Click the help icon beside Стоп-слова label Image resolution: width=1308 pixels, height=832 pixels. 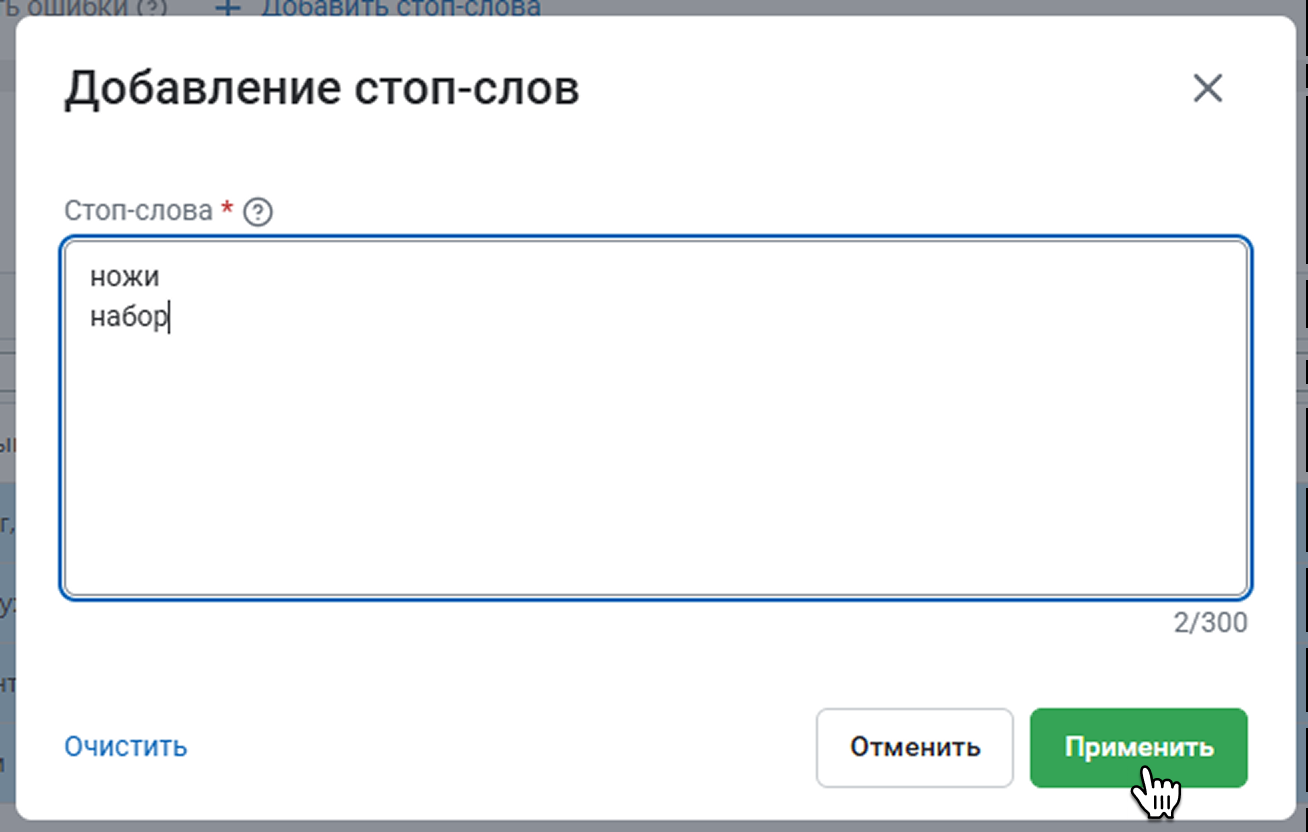point(259,212)
